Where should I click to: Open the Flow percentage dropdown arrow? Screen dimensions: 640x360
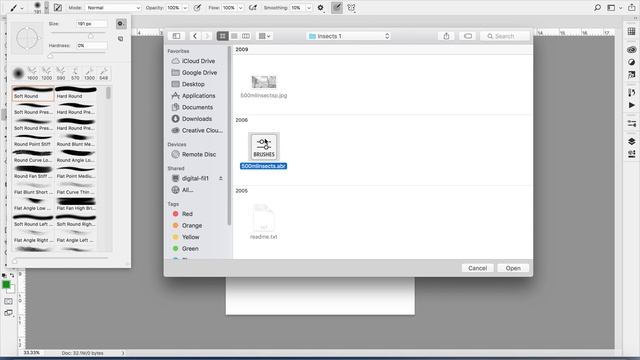pyautogui.click(x=240, y=8)
